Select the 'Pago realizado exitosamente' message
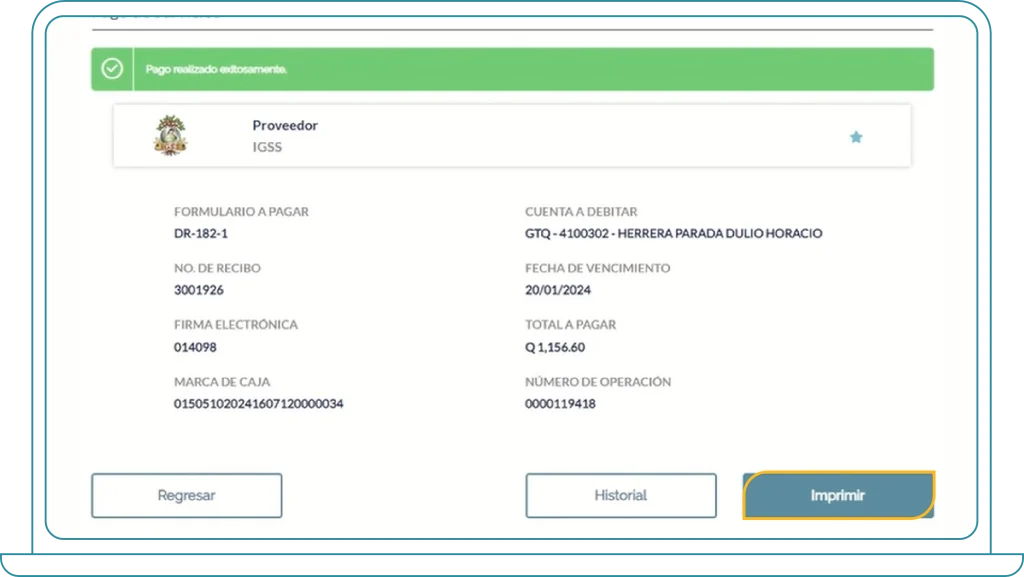The width and height of the screenshot is (1024, 577). coord(216,69)
